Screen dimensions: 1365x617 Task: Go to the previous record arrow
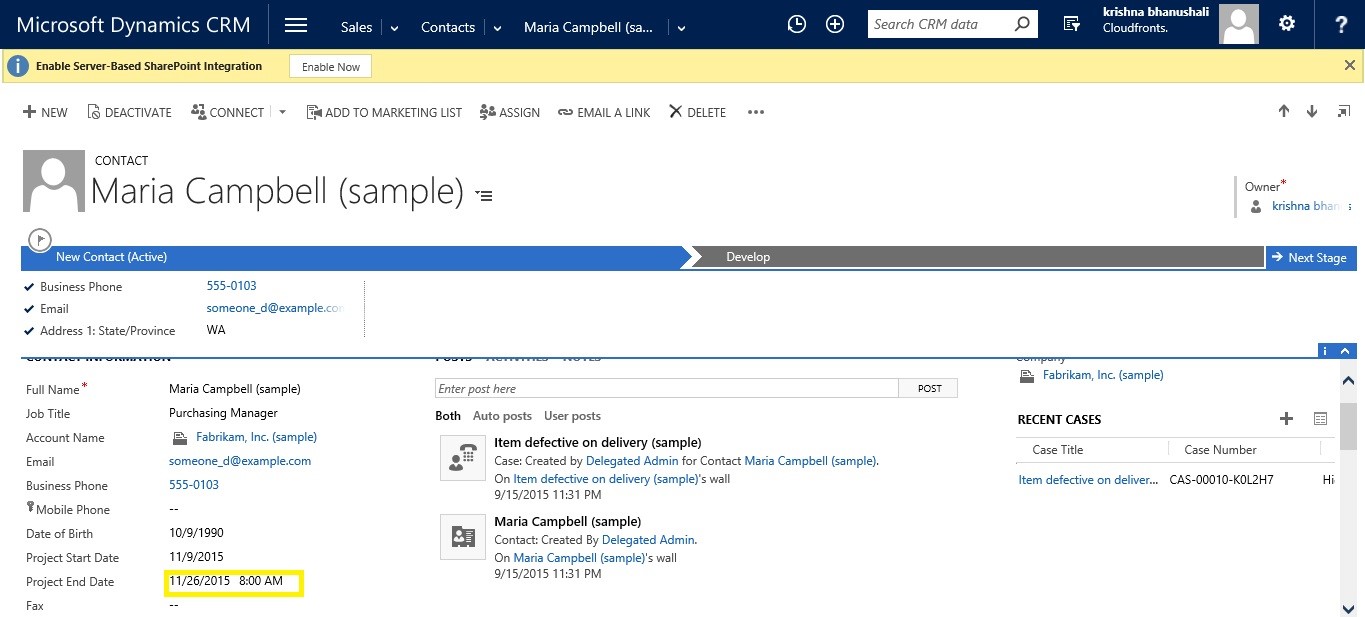1284,112
